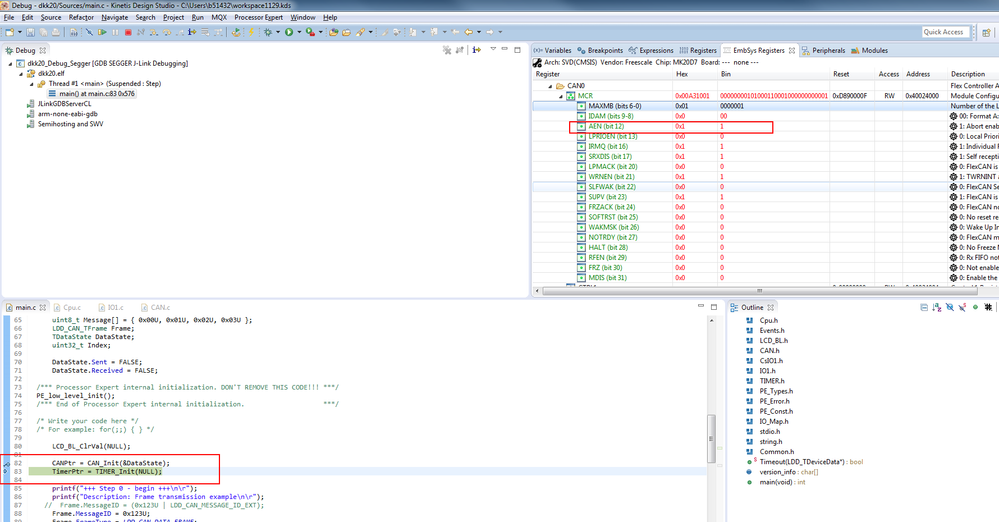Viewport: 999px width, 522px height.
Task: Click the Resume debug toolbar icon
Action: pos(102,32)
